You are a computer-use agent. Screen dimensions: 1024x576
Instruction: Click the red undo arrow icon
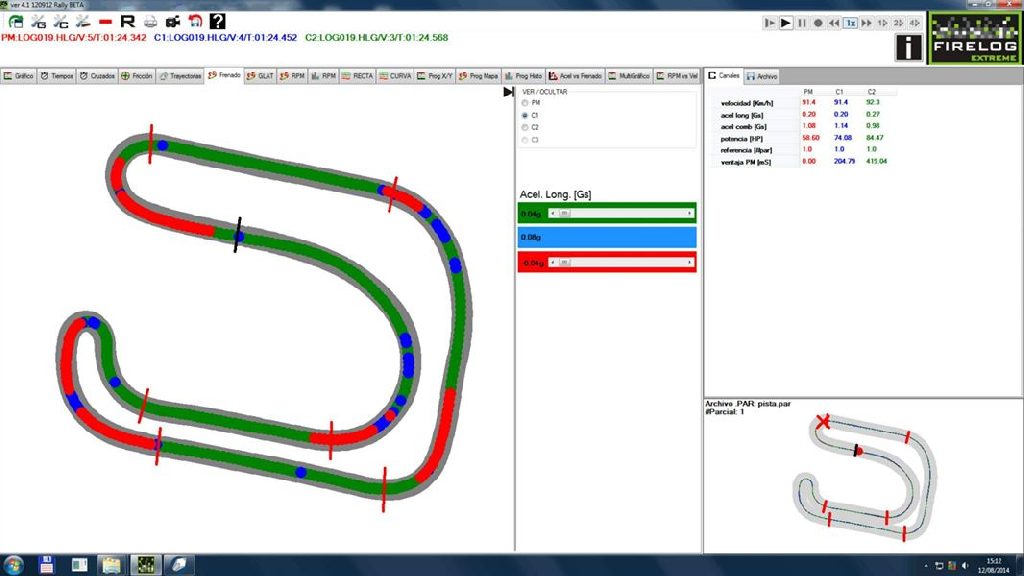click(x=195, y=22)
